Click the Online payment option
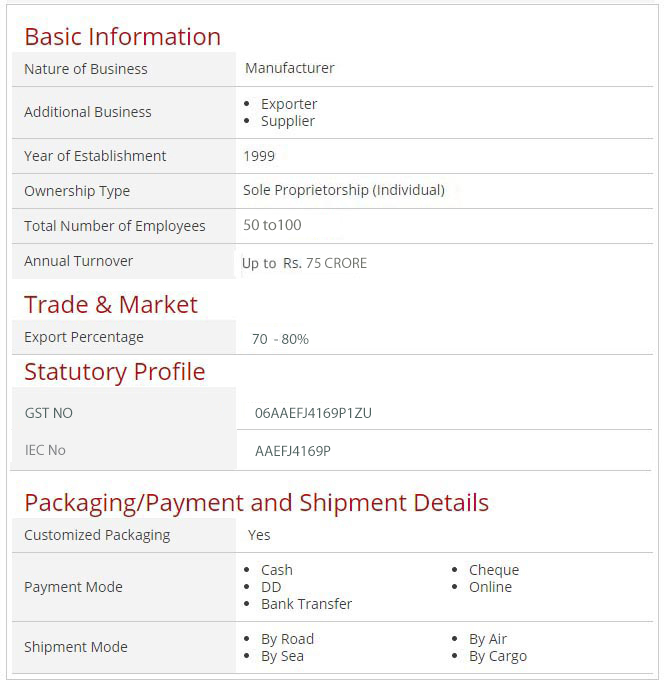The height and width of the screenshot is (700, 664). [490, 587]
